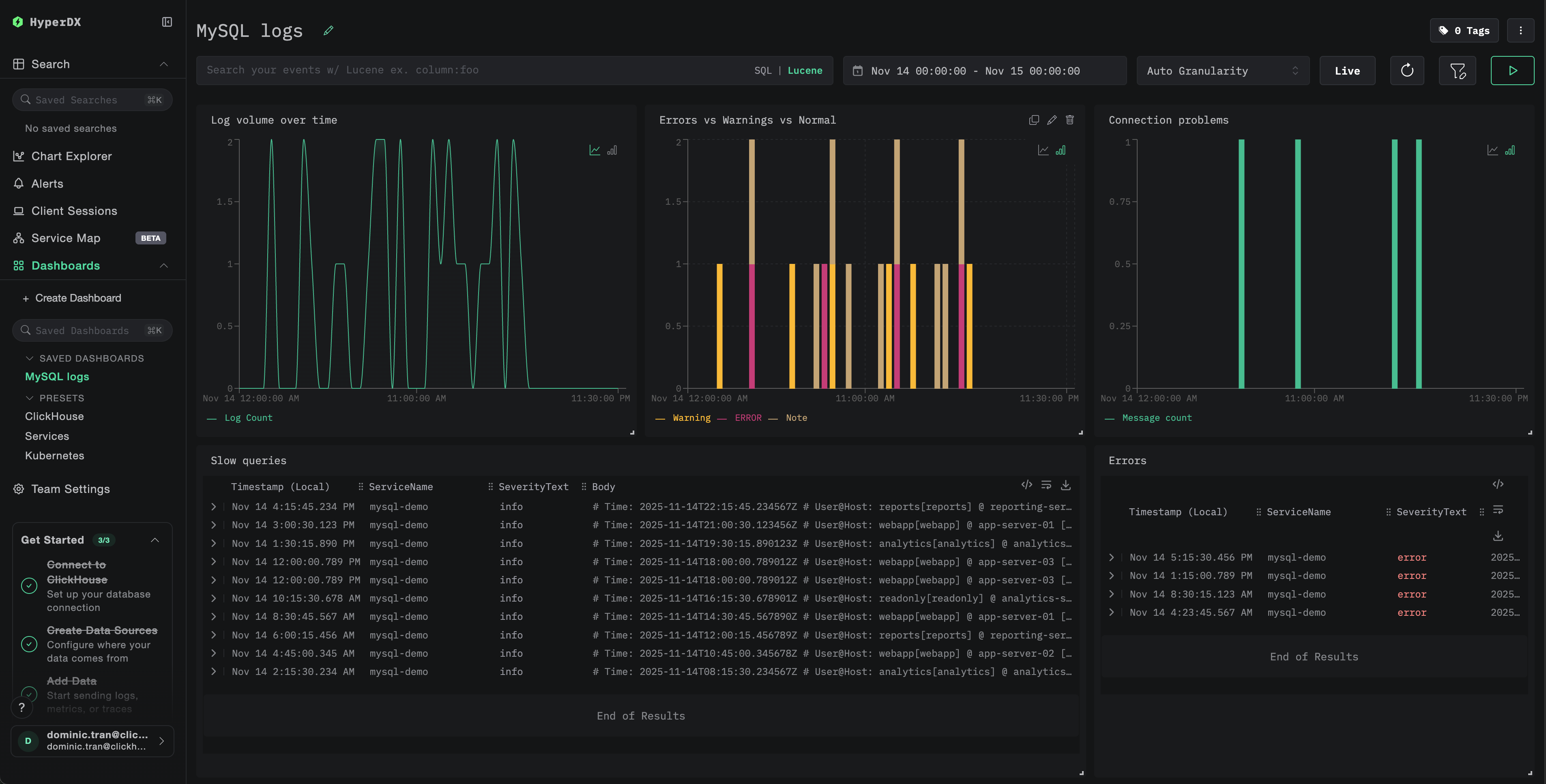This screenshot has height=784, width=1546.
Task: Switch Connection problems chart to bar display
Action: pyautogui.click(x=1510, y=150)
